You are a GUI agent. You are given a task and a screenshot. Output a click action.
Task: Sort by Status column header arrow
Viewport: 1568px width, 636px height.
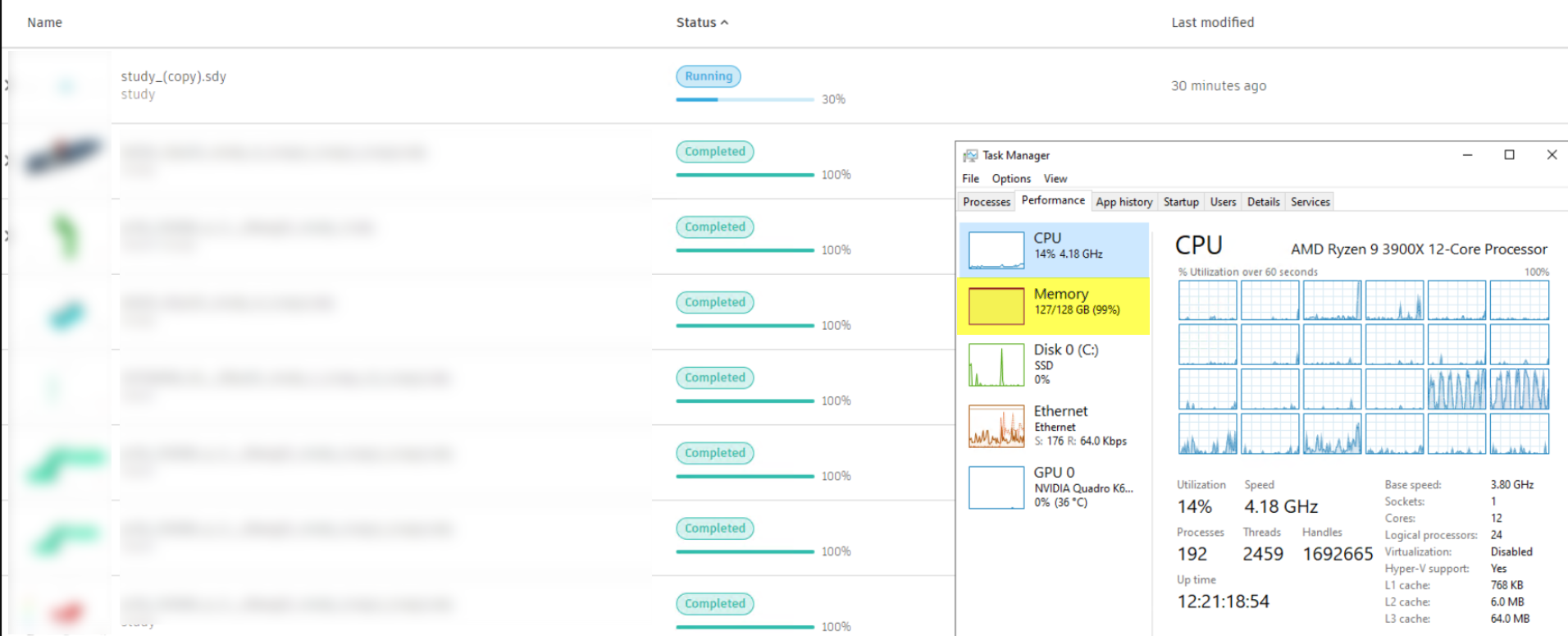pos(724,23)
